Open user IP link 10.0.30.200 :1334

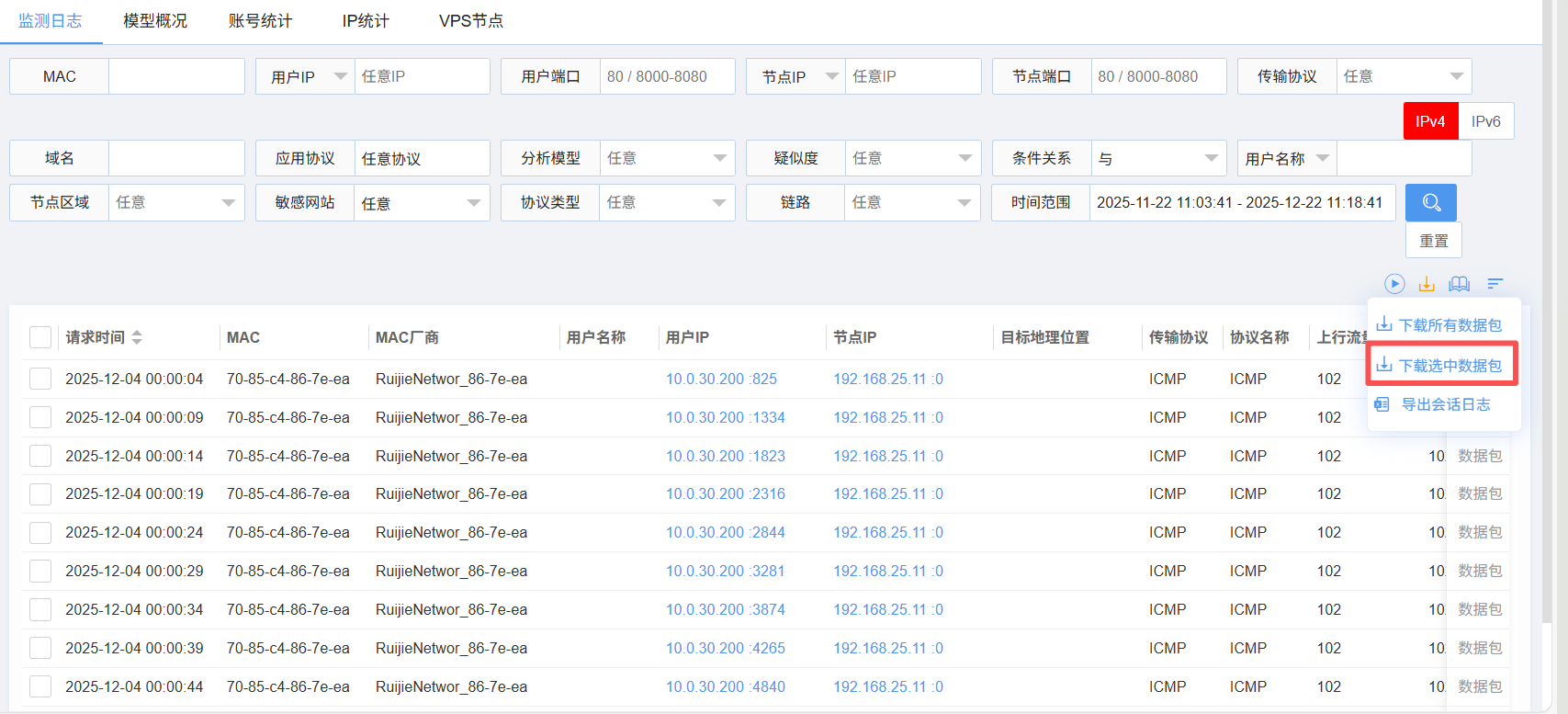point(725,417)
